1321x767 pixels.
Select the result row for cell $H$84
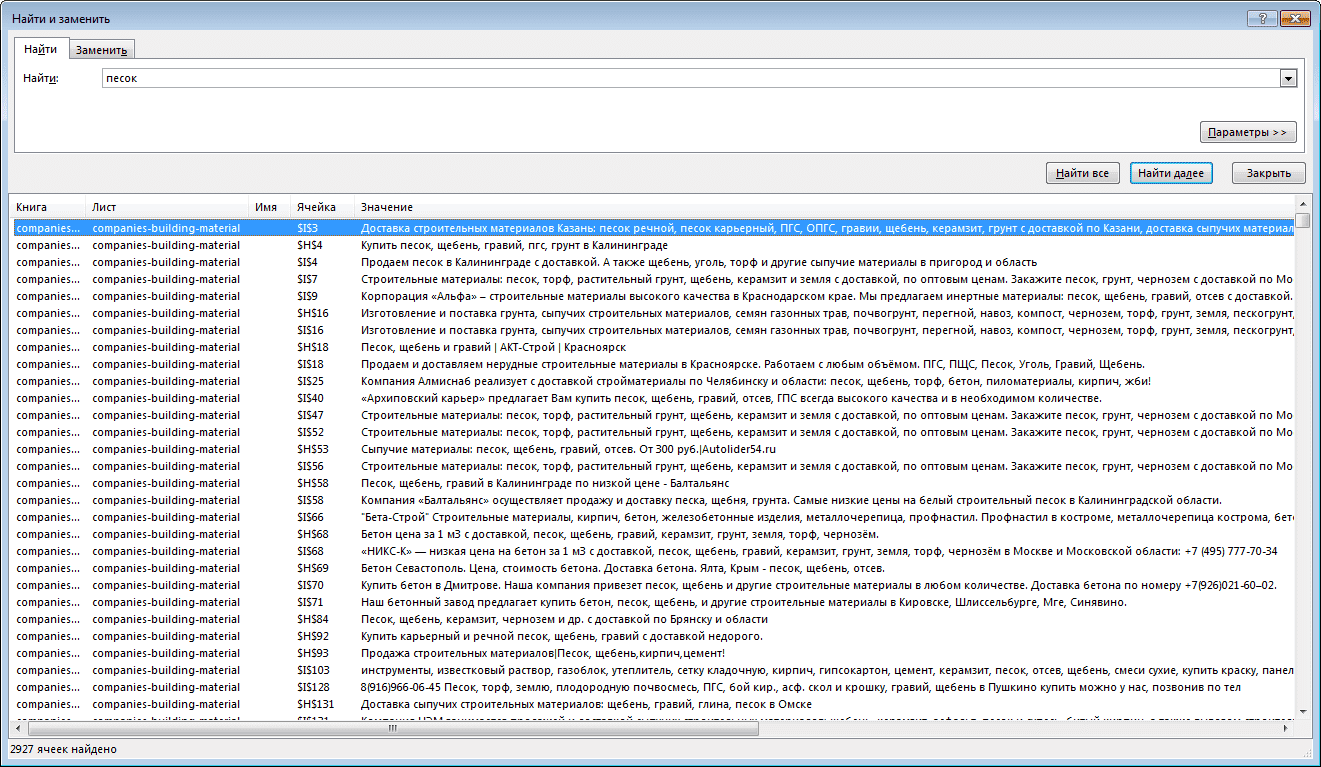[x=652, y=619]
